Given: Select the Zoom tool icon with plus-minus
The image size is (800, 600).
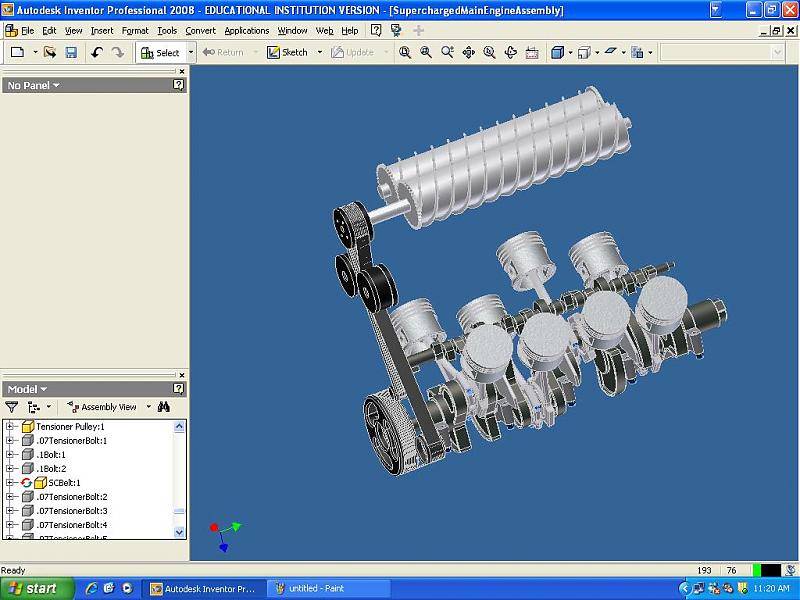Looking at the screenshot, I should pyautogui.click(x=447, y=52).
